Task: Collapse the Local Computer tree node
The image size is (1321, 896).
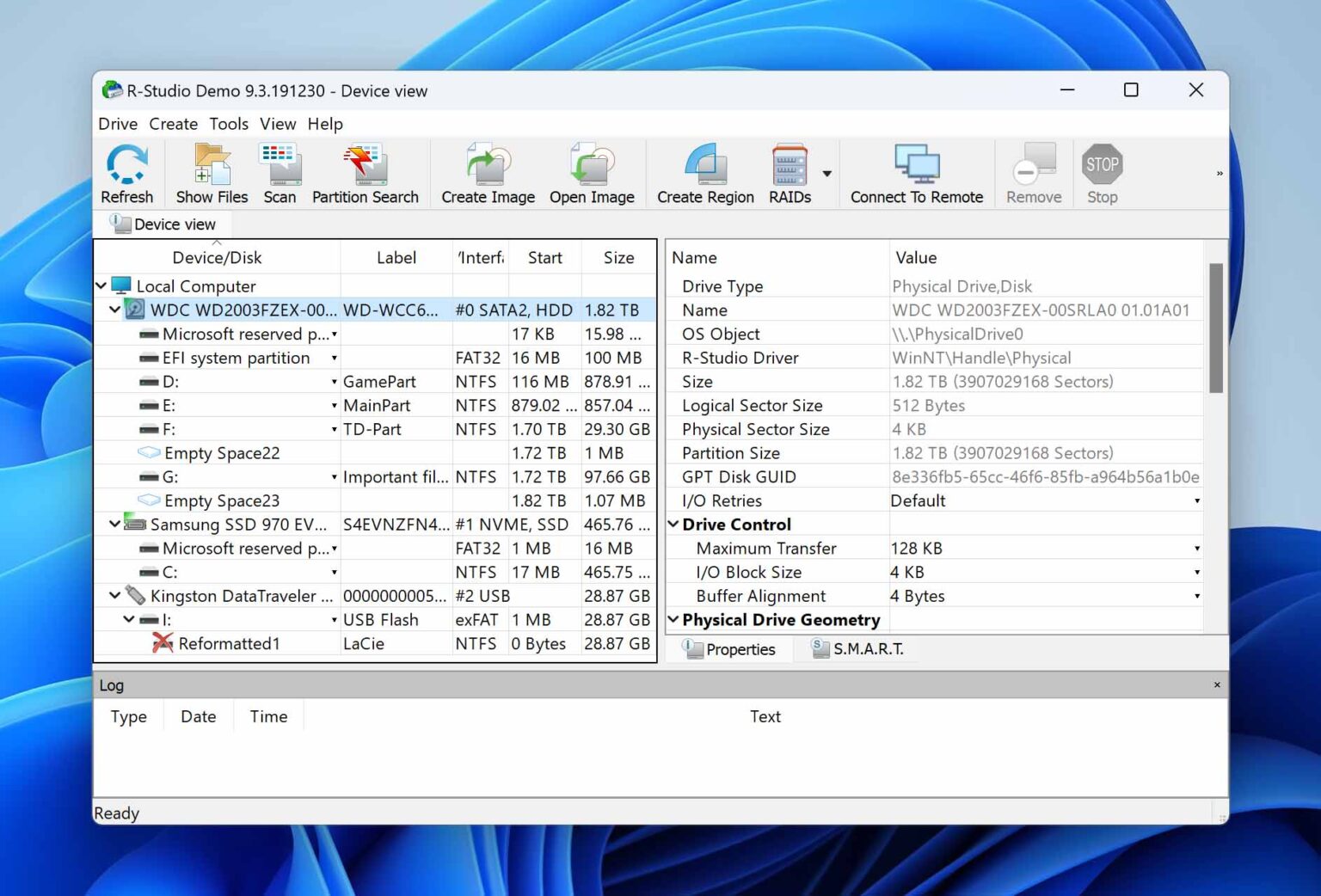Action: (x=101, y=285)
